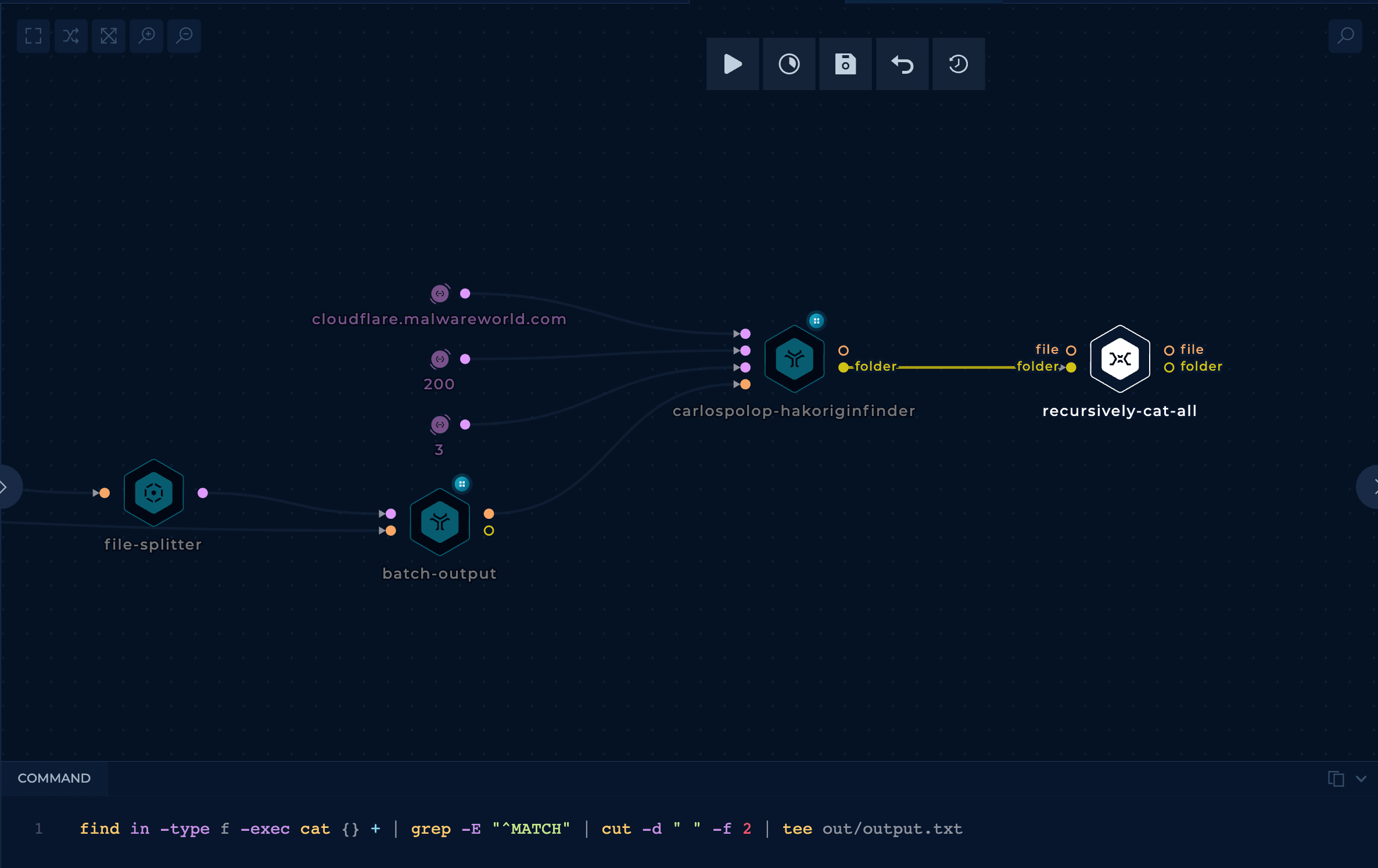1378x868 pixels.
Task: Click the "^MATCH" pattern in the command
Action: pos(531,828)
